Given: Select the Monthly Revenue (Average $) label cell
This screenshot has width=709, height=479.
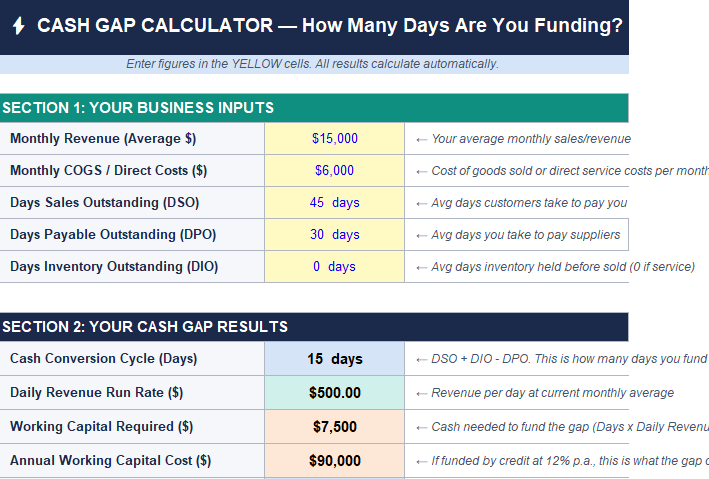Looking at the screenshot, I should click(103, 139).
